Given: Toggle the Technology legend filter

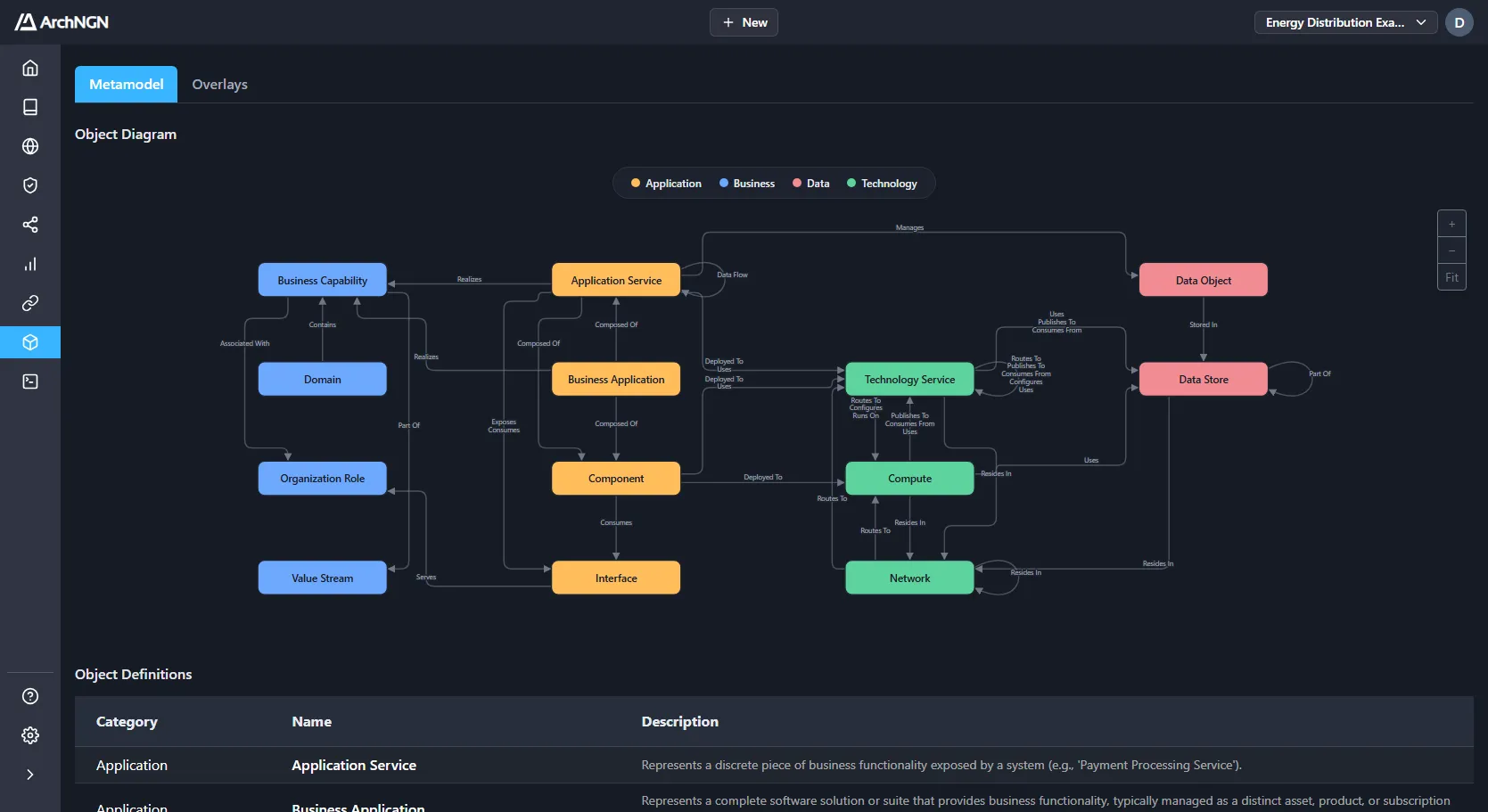Looking at the screenshot, I should tap(882, 184).
